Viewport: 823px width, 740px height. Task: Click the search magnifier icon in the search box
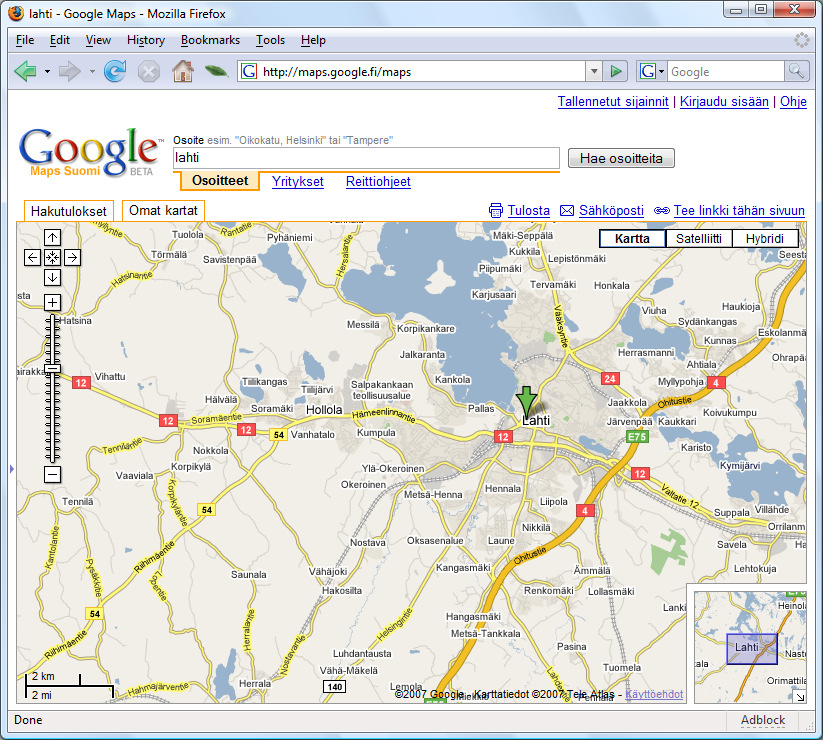click(x=796, y=71)
